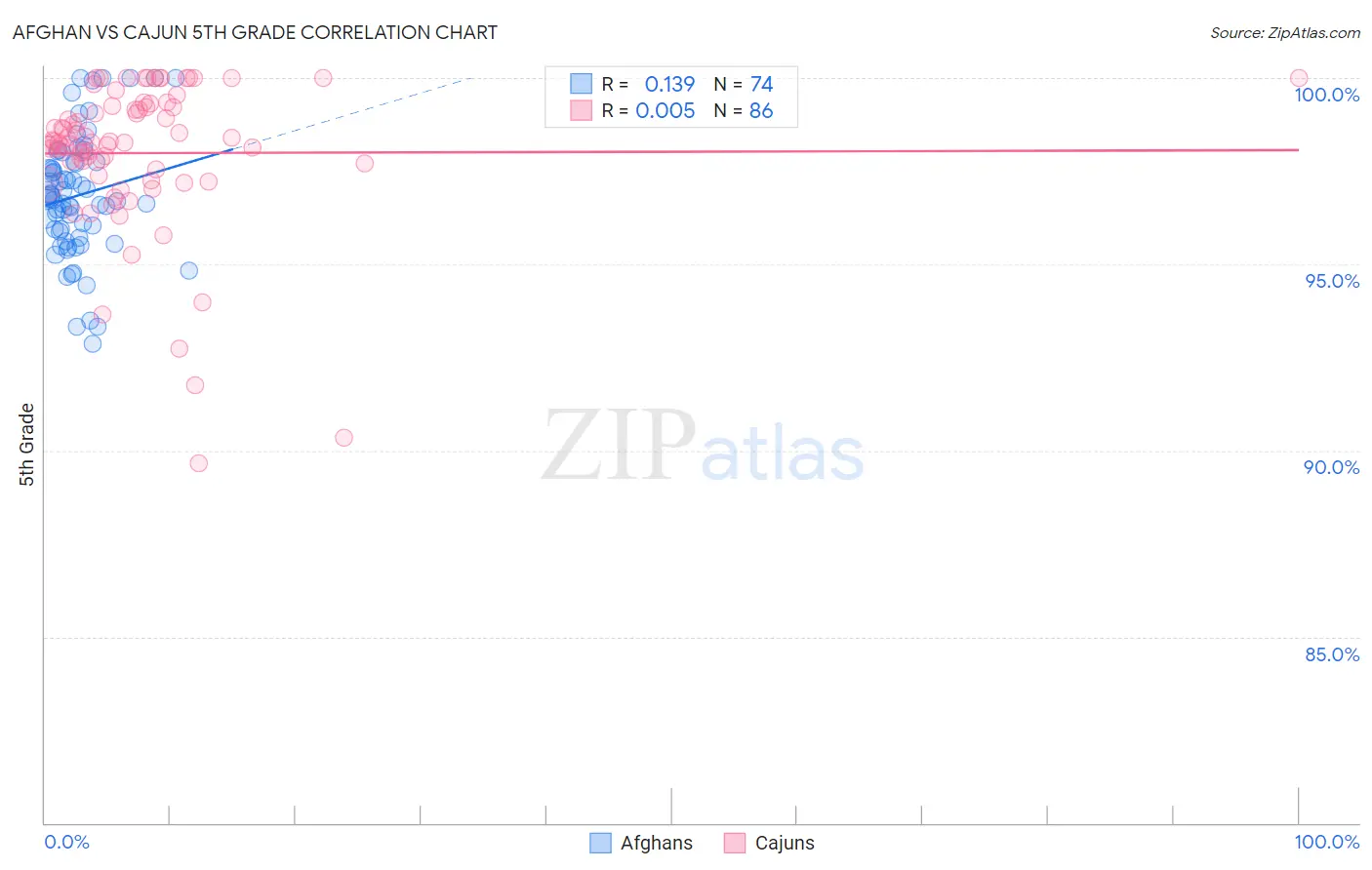This screenshot has width=1372, height=870.
Task: Click the 90.0% y-axis label
Action: [1332, 467]
